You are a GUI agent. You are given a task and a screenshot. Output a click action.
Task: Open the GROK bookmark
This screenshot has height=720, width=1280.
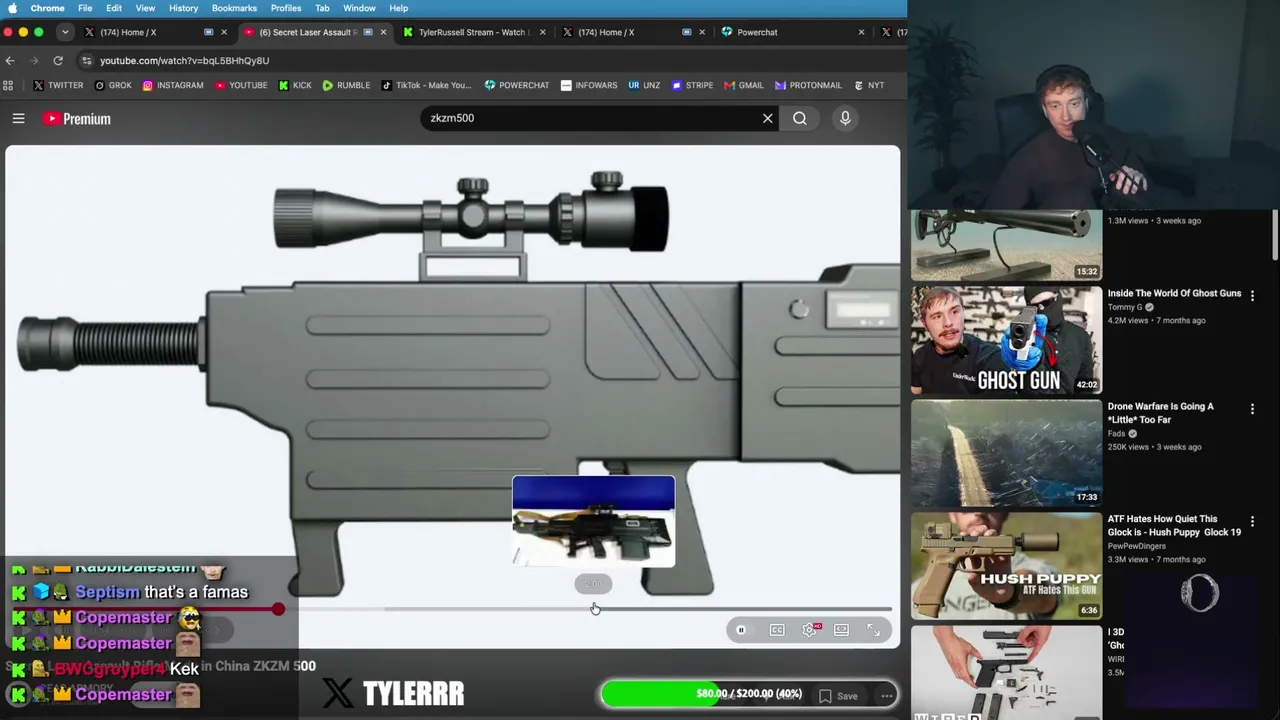(113, 85)
